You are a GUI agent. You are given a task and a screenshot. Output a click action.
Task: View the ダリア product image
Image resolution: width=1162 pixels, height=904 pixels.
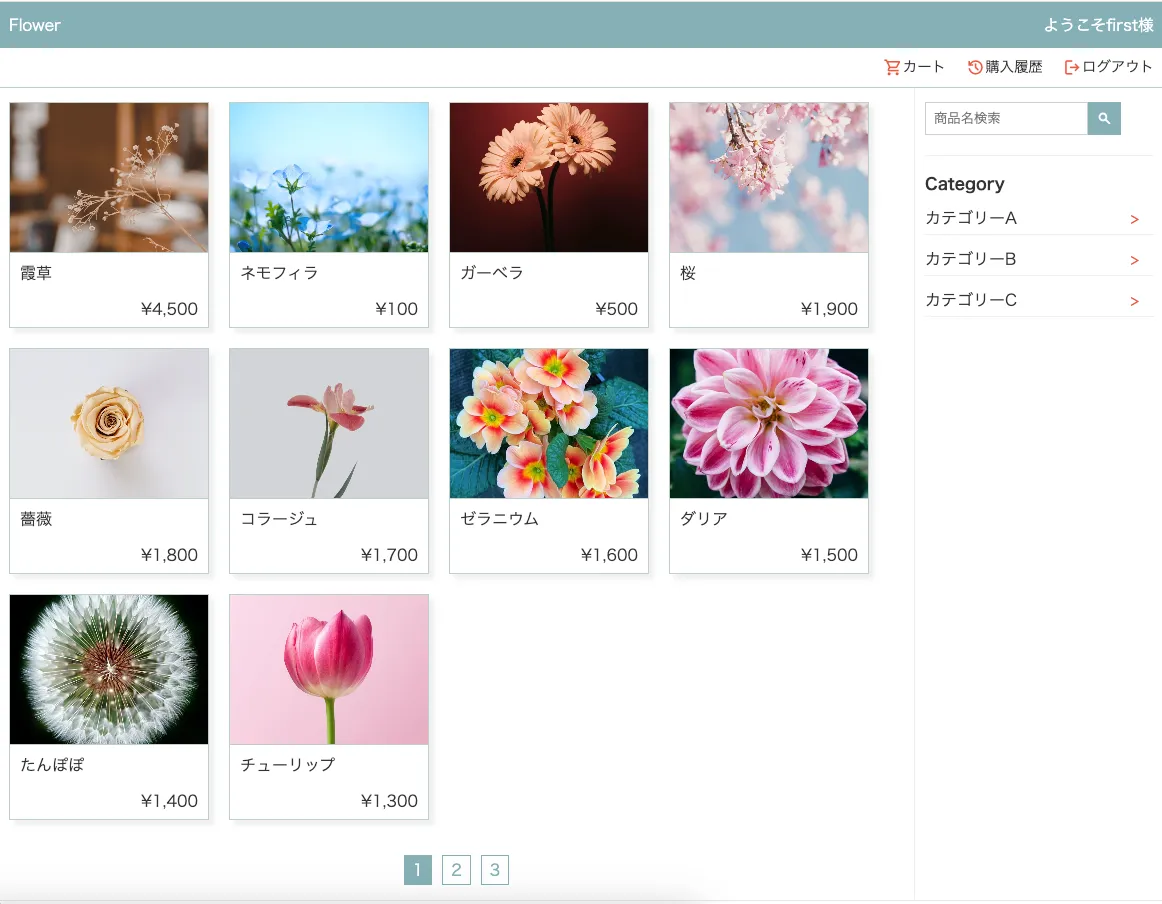[x=768, y=423]
